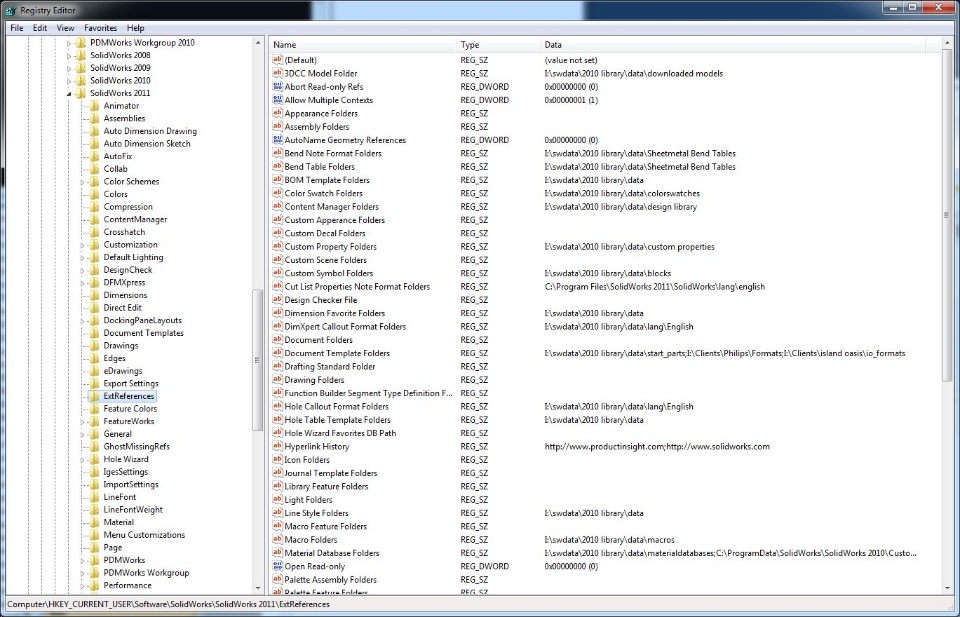Click the DWORD icon beside AutoName Geometry References
The height and width of the screenshot is (617, 960).
pos(277,140)
